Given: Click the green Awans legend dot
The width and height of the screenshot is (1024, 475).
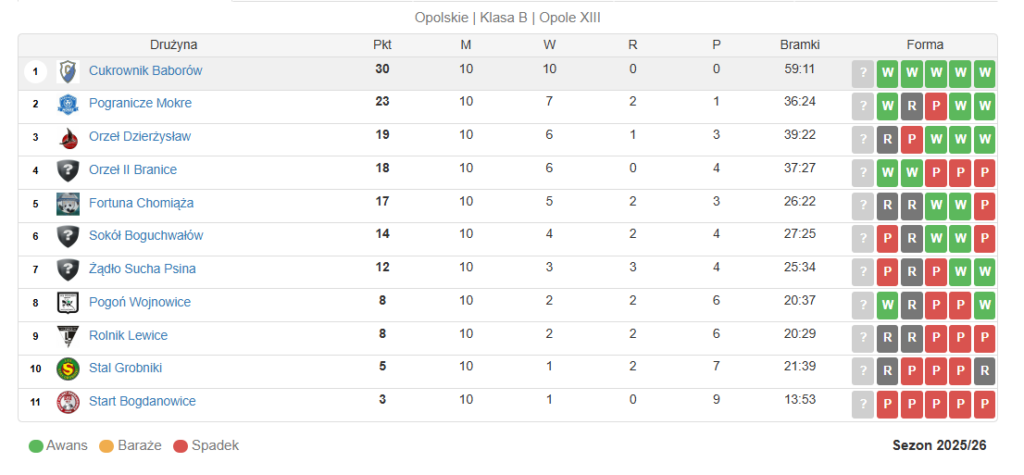Looking at the screenshot, I should pos(36,446).
